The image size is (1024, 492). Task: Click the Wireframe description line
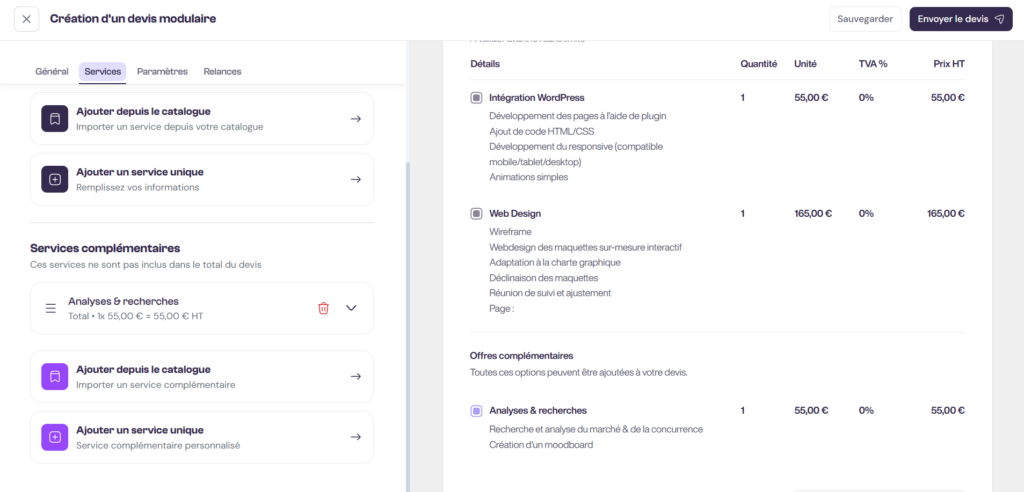(510, 232)
